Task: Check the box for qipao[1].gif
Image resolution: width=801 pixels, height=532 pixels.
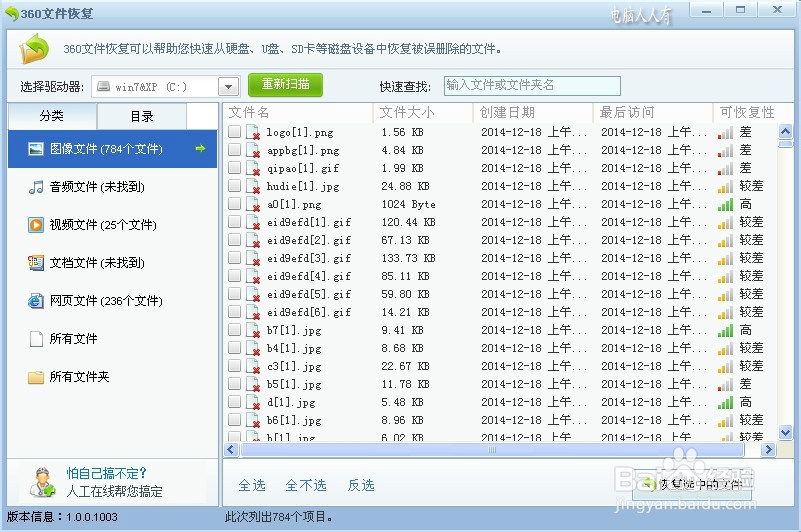Action: [234, 168]
